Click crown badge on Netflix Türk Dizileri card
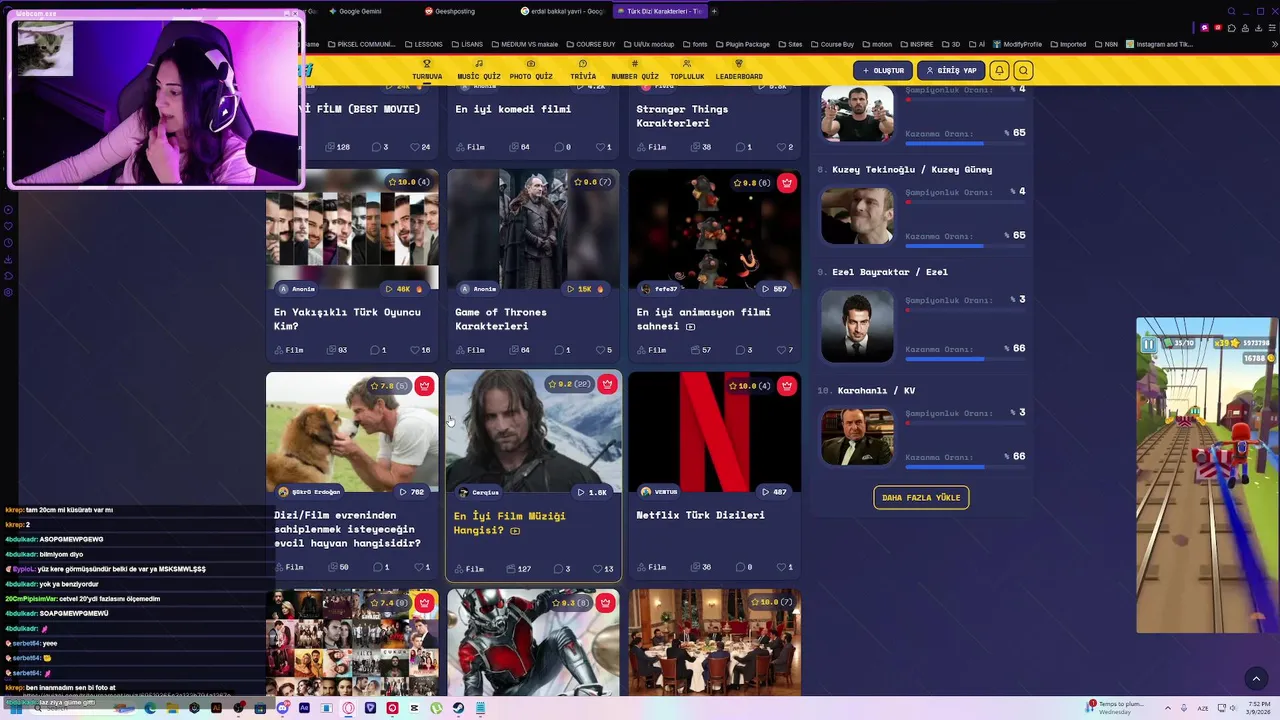The height and width of the screenshot is (720, 1280). (x=787, y=386)
